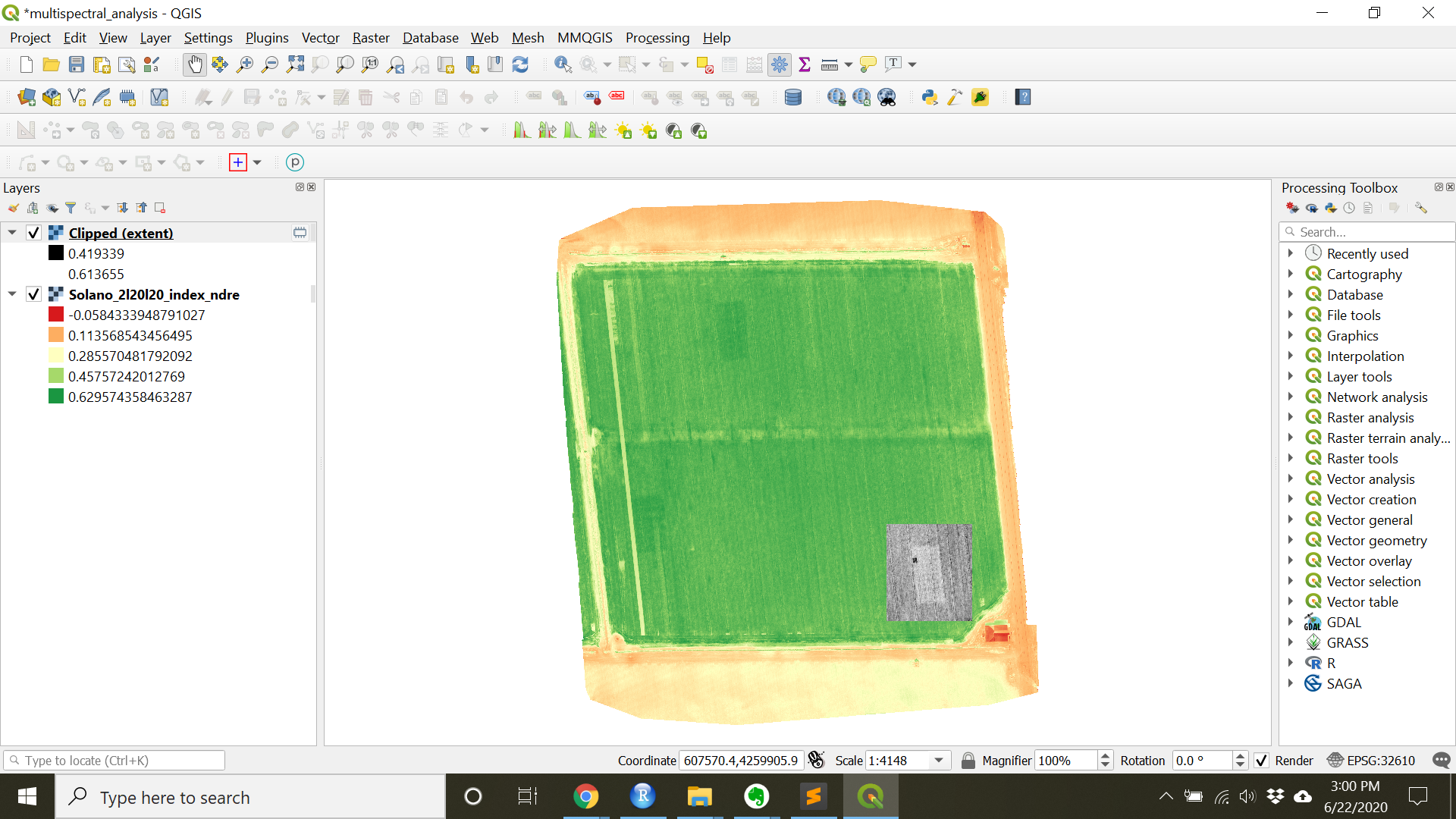This screenshot has width=1456, height=819.
Task: Select Vector geometry toolbox group
Action: click(1376, 540)
